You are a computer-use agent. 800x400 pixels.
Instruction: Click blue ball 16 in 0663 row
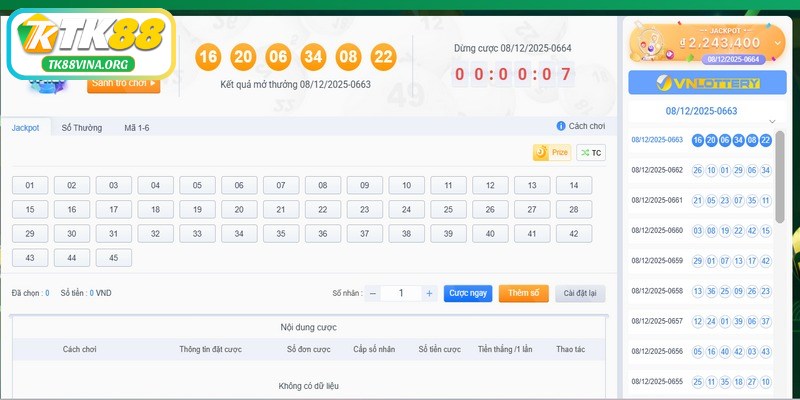(x=697, y=140)
